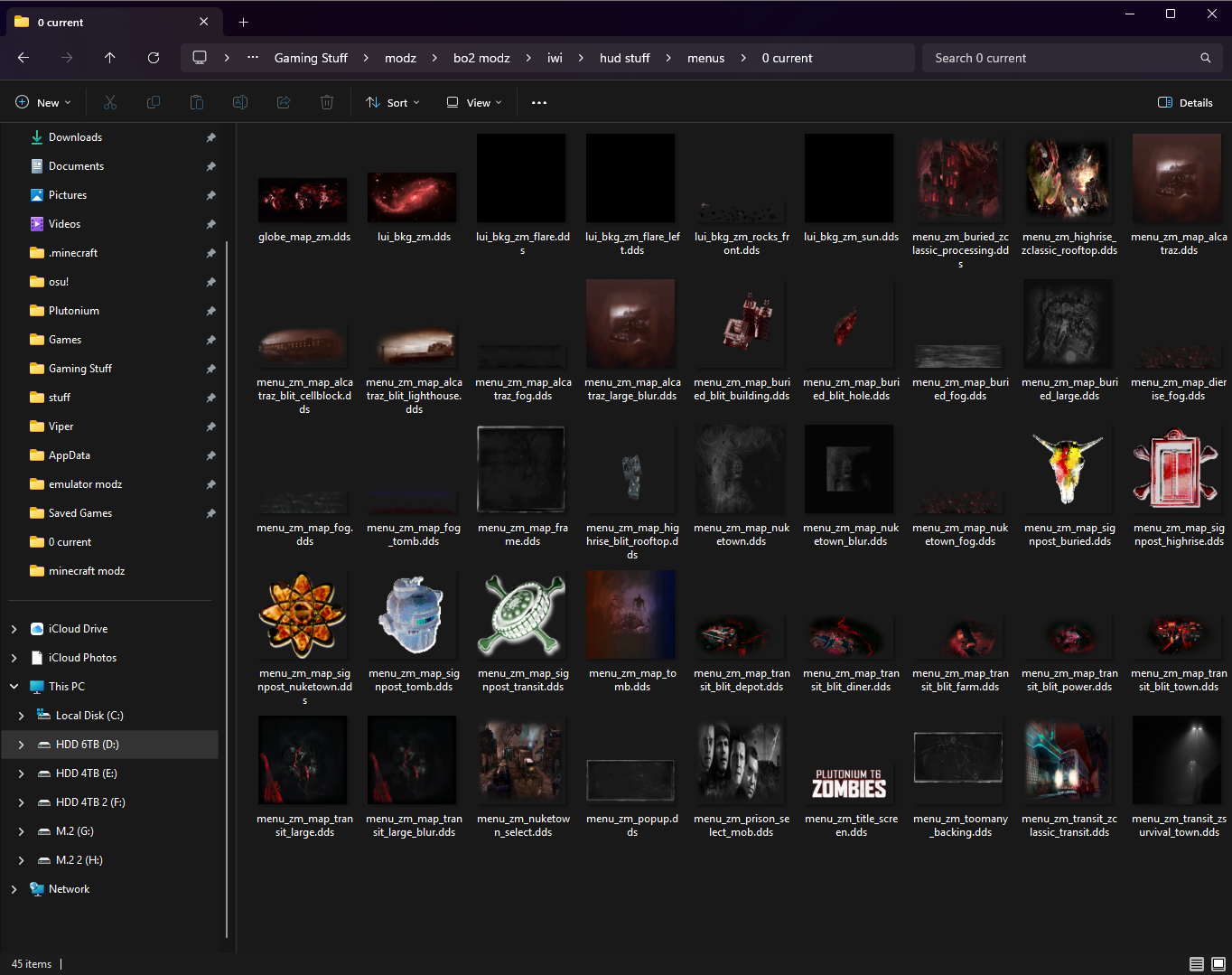The image size is (1232, 975).
Task: Expand the Network tree node
Action: (x=14, y=889)
